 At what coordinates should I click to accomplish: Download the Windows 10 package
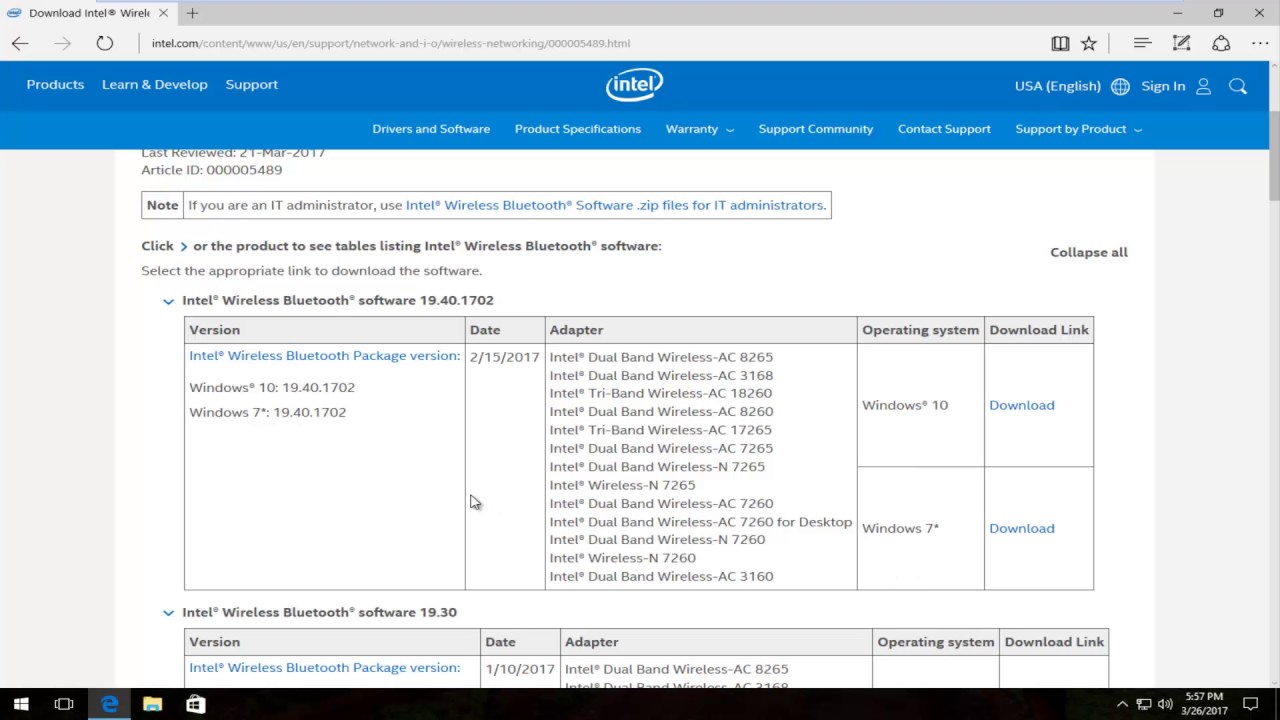click(x=1021, y=405)
